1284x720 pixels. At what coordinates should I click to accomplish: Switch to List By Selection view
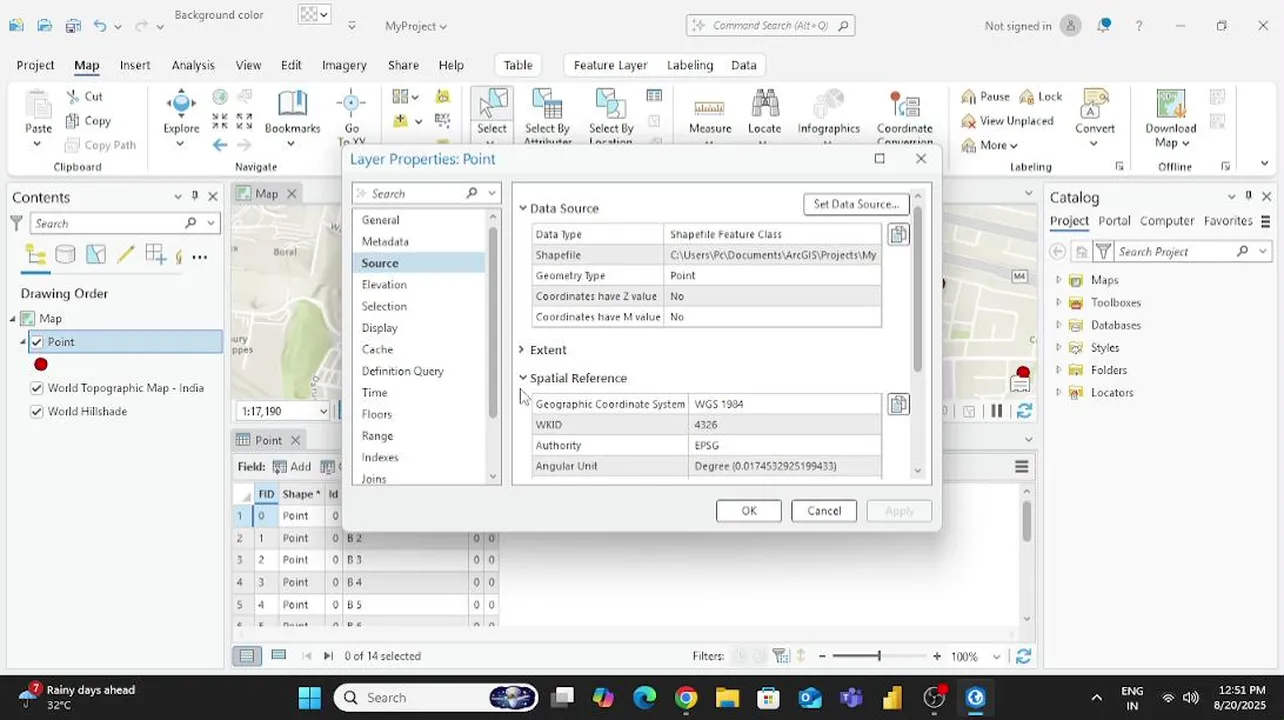click(96, 255)
